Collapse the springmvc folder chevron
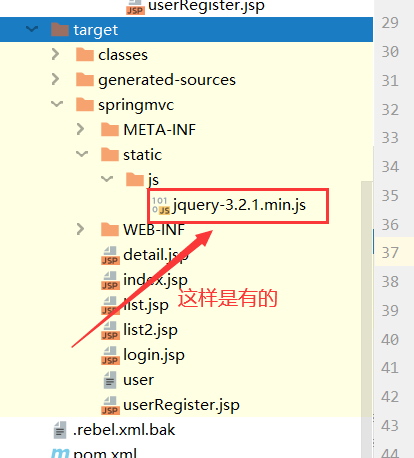The width and height of the screenshot is (414, 458). click(57, 104)
